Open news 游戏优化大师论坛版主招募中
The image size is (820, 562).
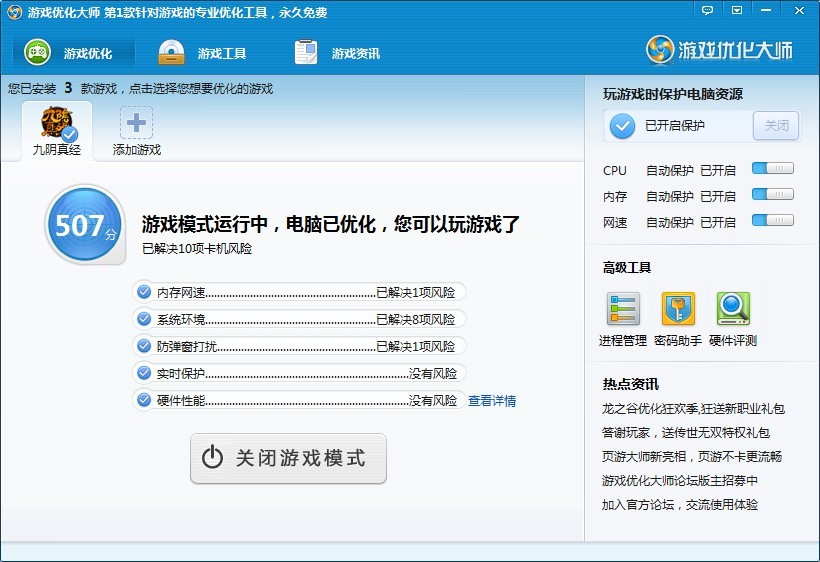(679, 480)
